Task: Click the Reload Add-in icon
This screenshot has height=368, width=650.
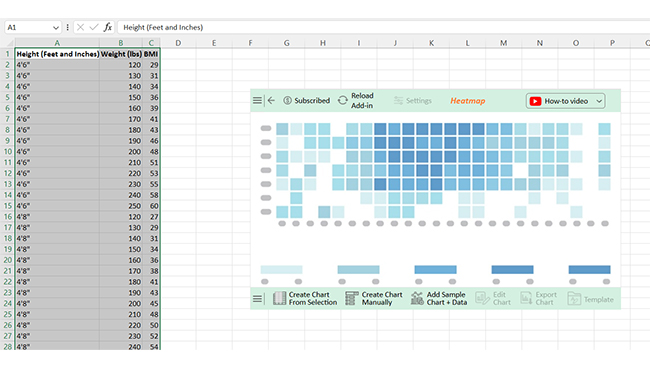Action: click(342, 100)
